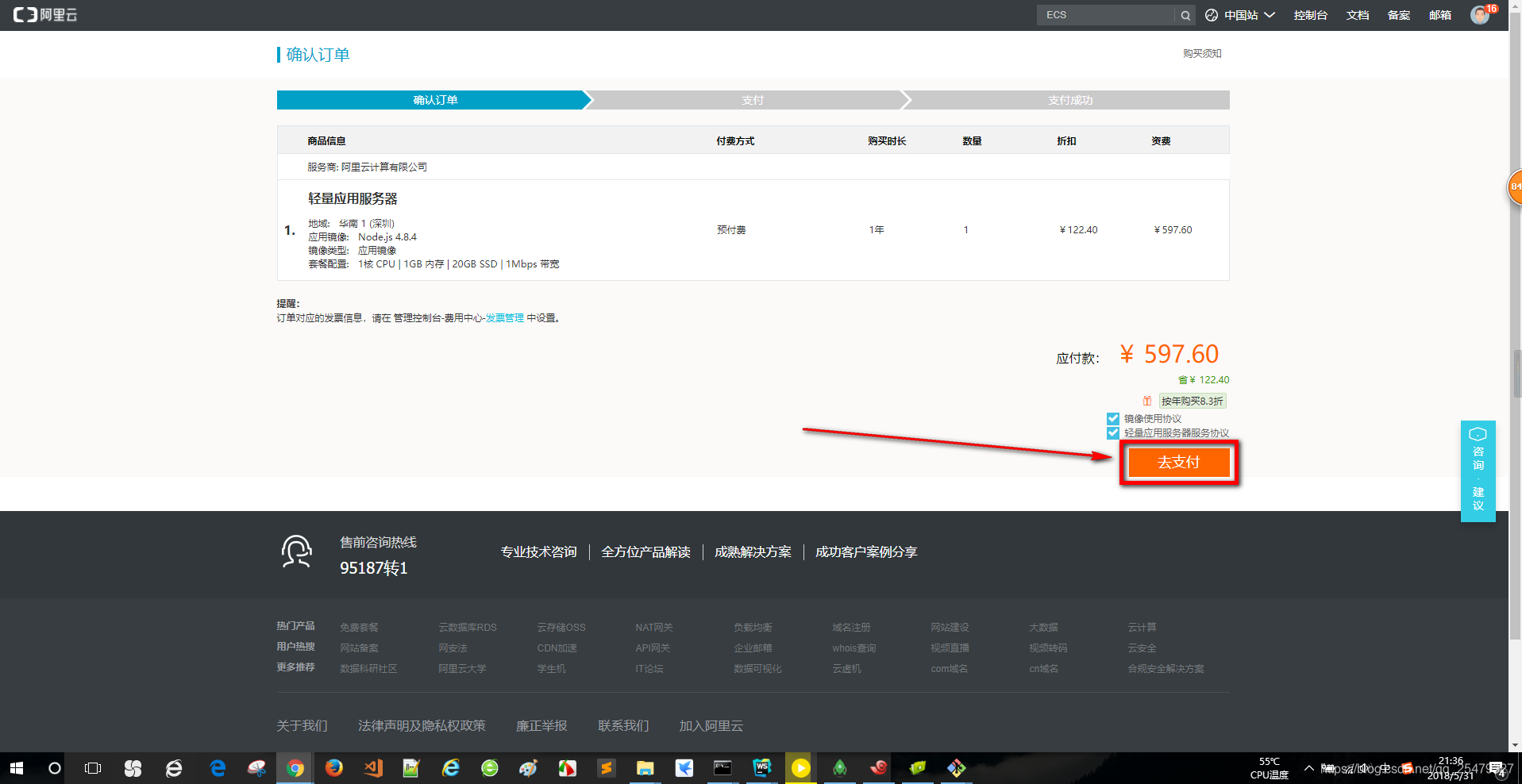Open the 发票管理 link
This screenshot has height=784, width=1522.
coord(505,317)
